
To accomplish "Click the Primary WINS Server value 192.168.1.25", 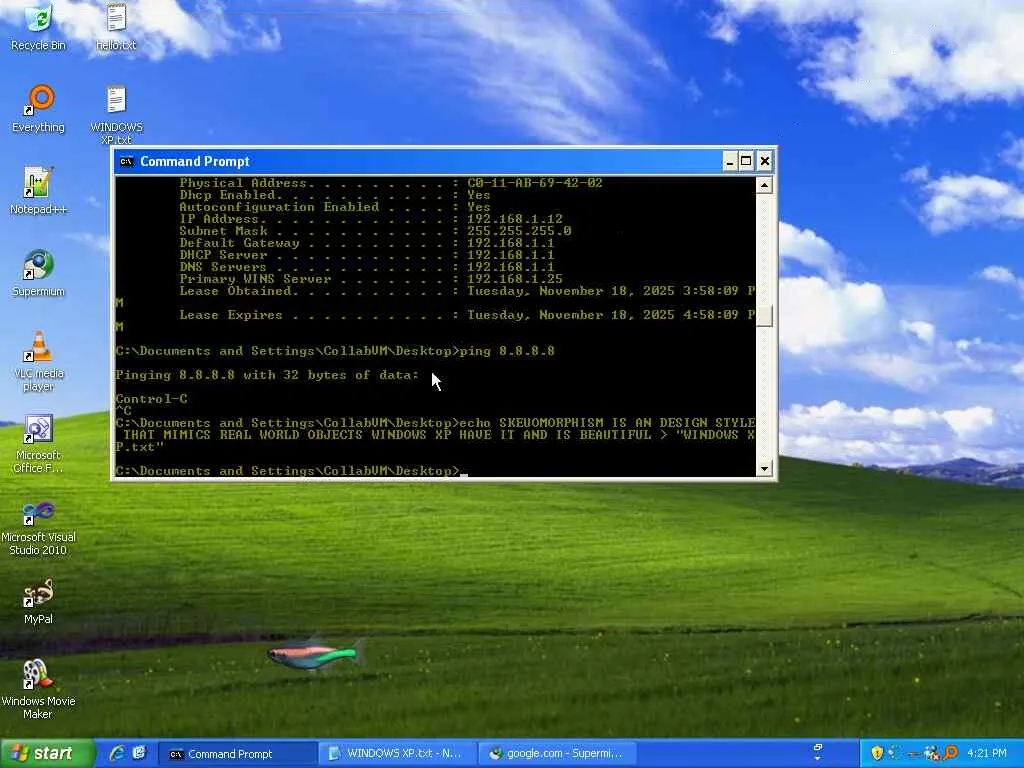I will 515,279.
